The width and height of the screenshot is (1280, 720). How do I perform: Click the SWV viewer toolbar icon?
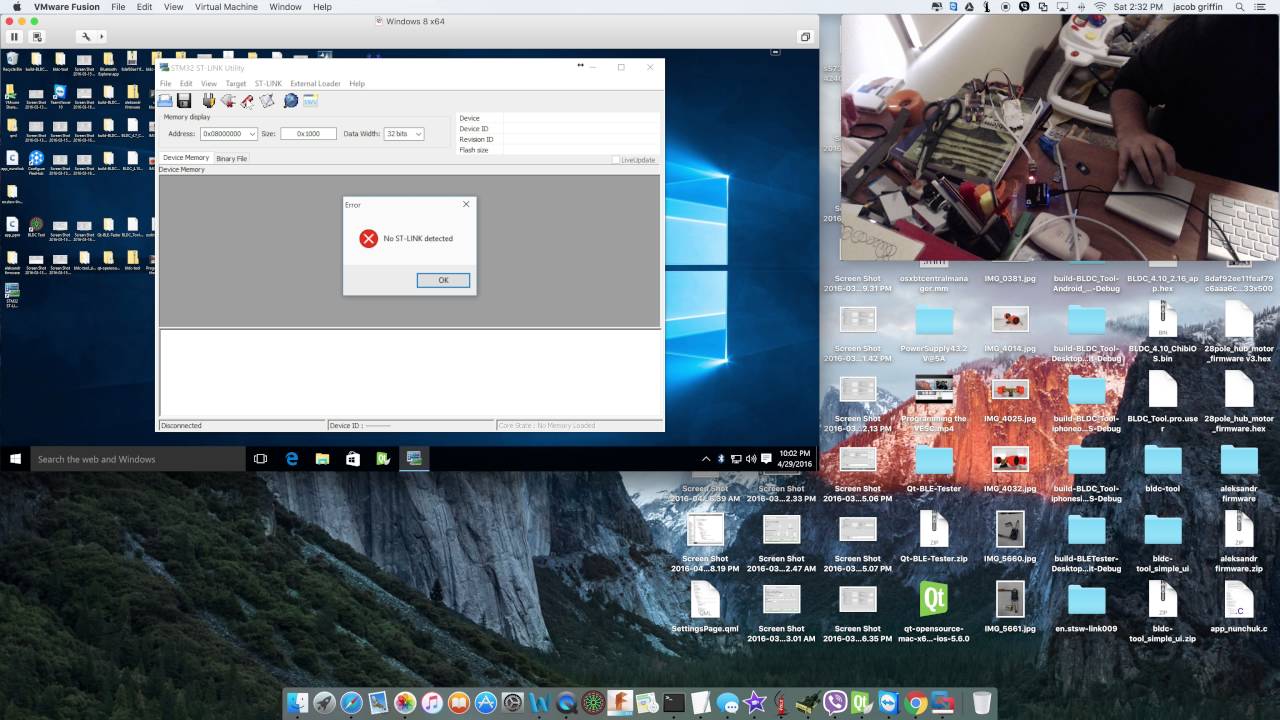click(310, 101)
